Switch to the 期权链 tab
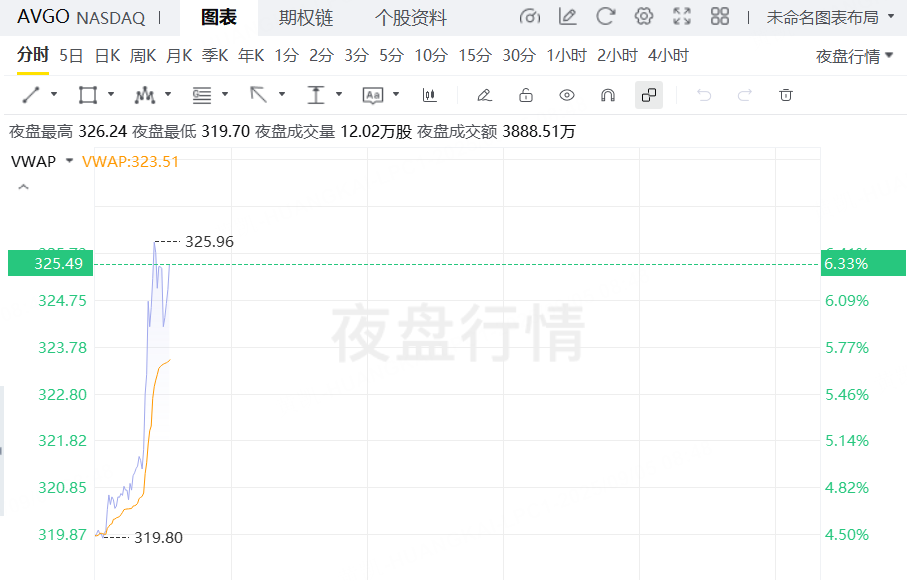This screenshot has width=907, height=581. (x=306, y=18)
